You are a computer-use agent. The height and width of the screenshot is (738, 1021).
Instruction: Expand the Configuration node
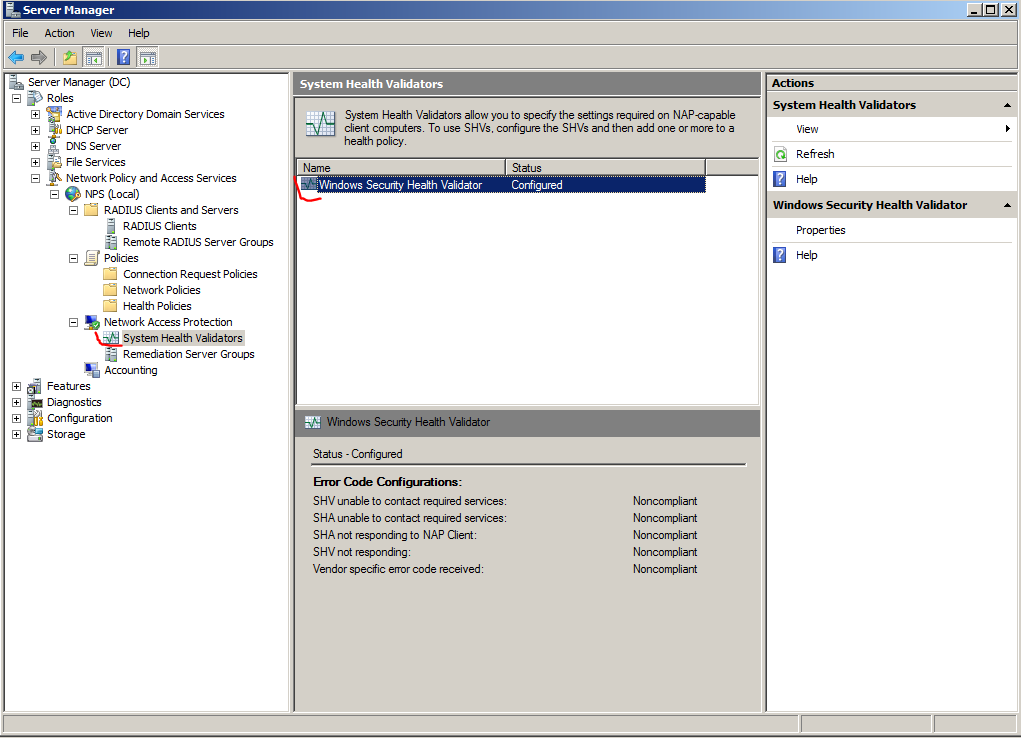point(16,418)
